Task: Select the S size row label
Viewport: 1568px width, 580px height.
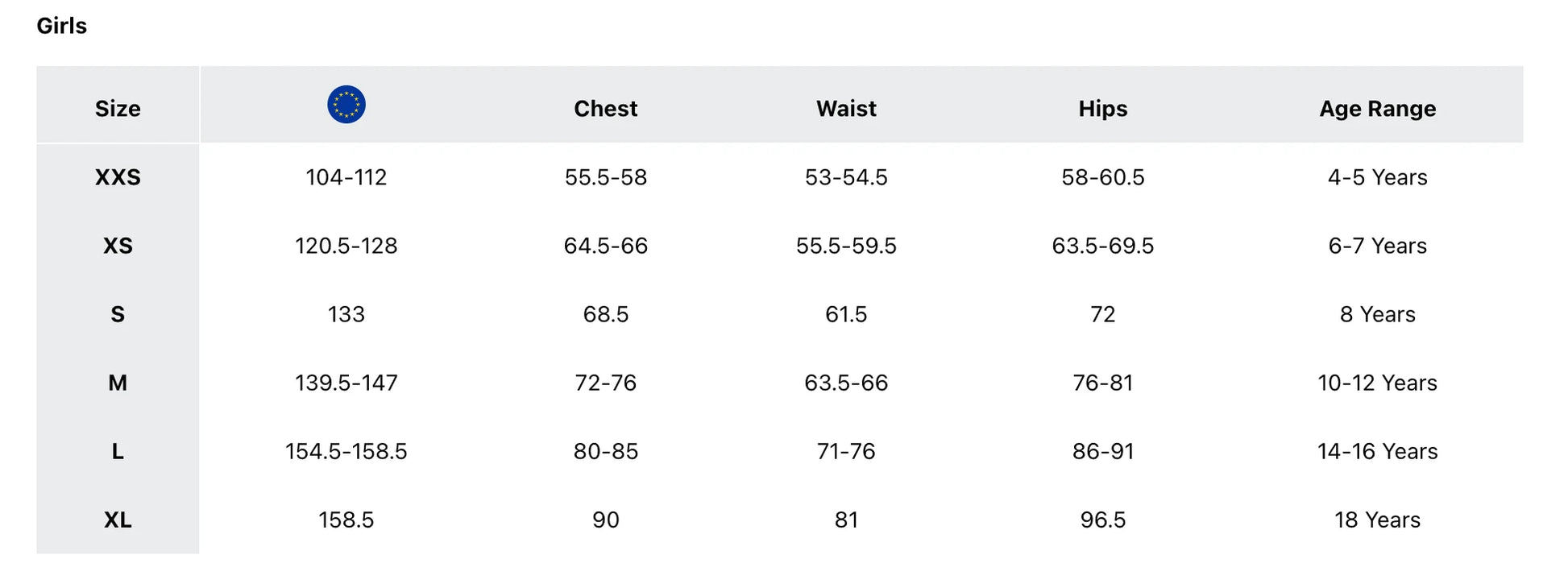Action: 118,314
